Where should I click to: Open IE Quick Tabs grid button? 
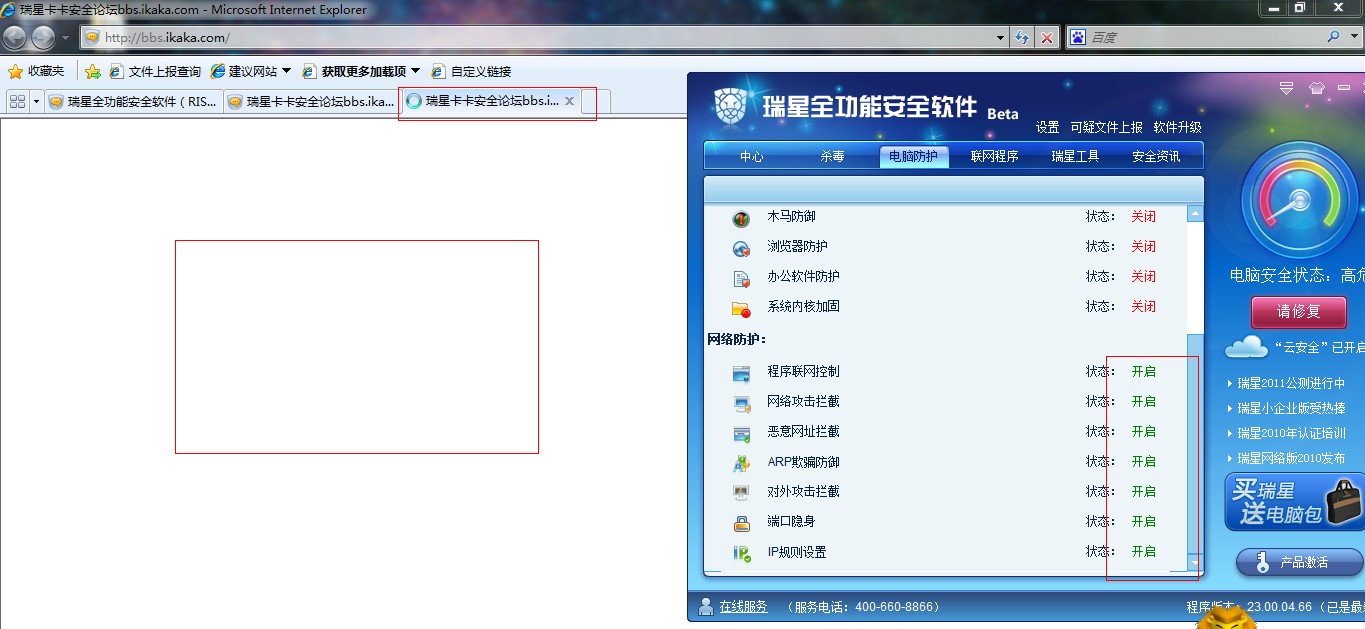(x=17, y=101)
